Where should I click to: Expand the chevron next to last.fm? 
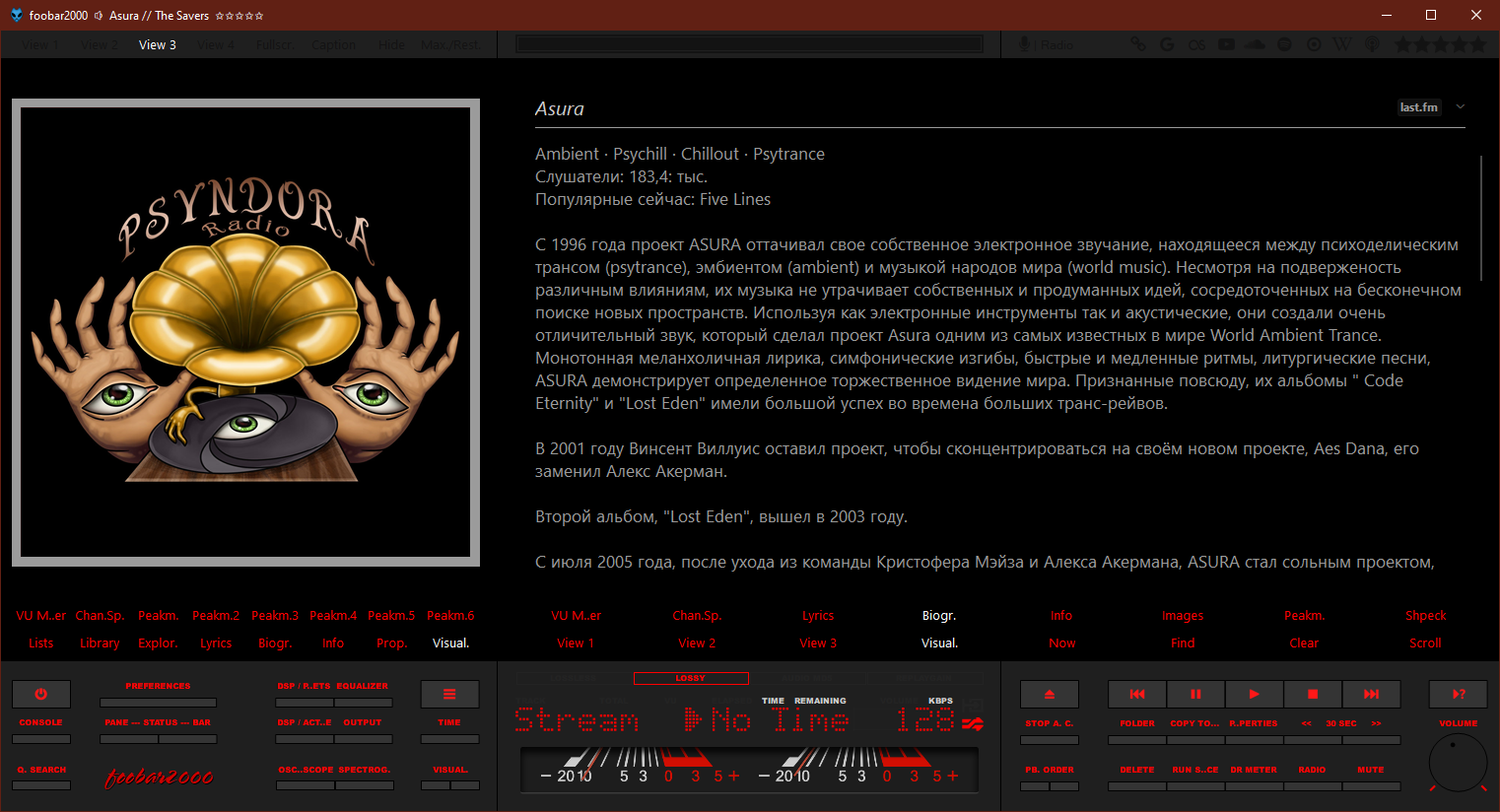click(1461, 107)
